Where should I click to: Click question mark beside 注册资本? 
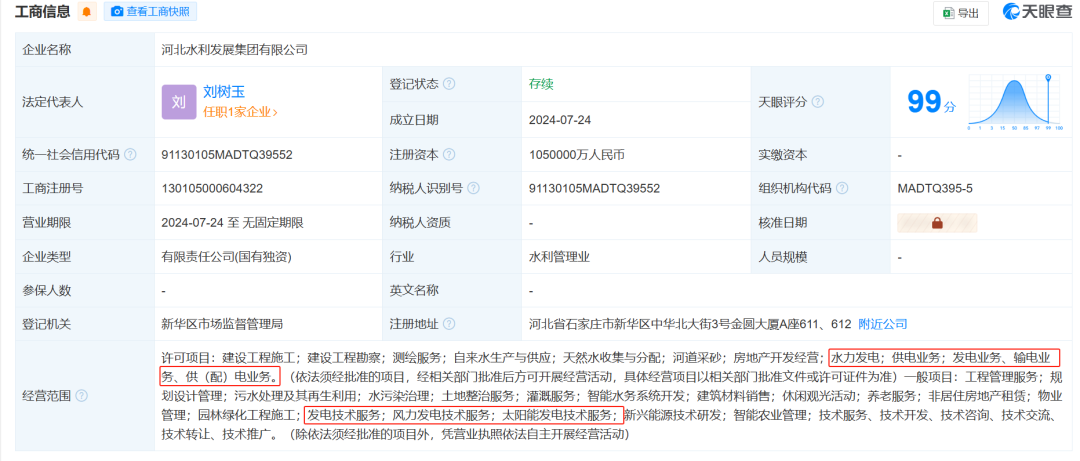click(449, 155)
